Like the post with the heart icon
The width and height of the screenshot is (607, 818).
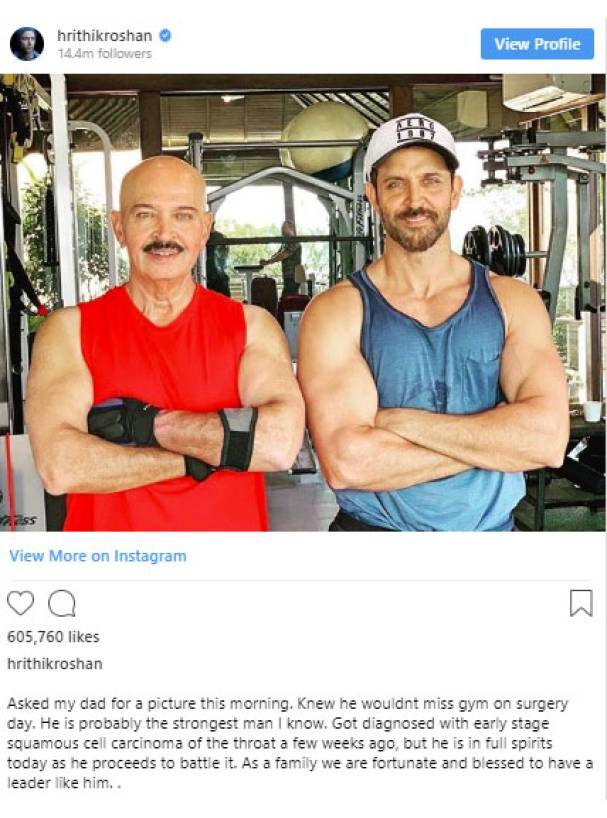point(20,604)
